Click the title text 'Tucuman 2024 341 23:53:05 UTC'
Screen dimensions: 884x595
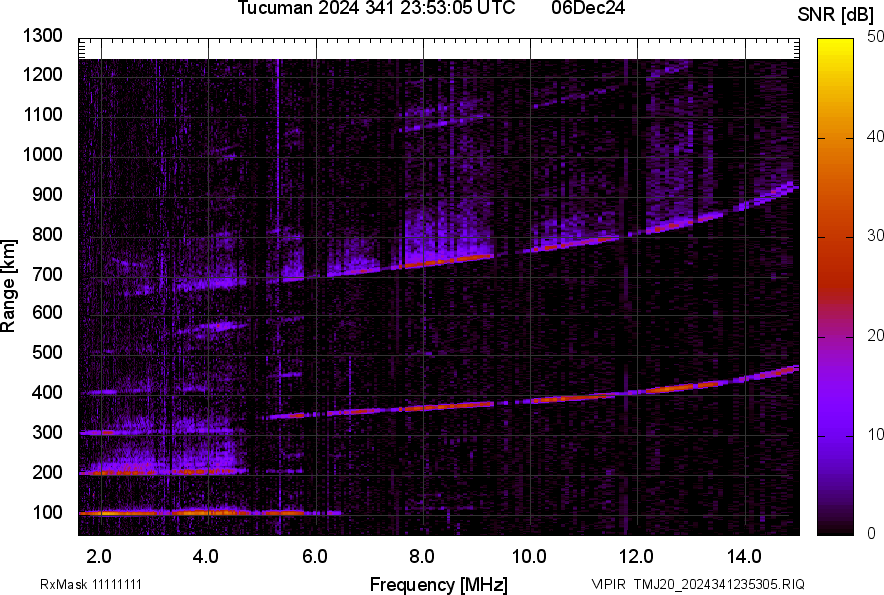(x=376, y=8)
